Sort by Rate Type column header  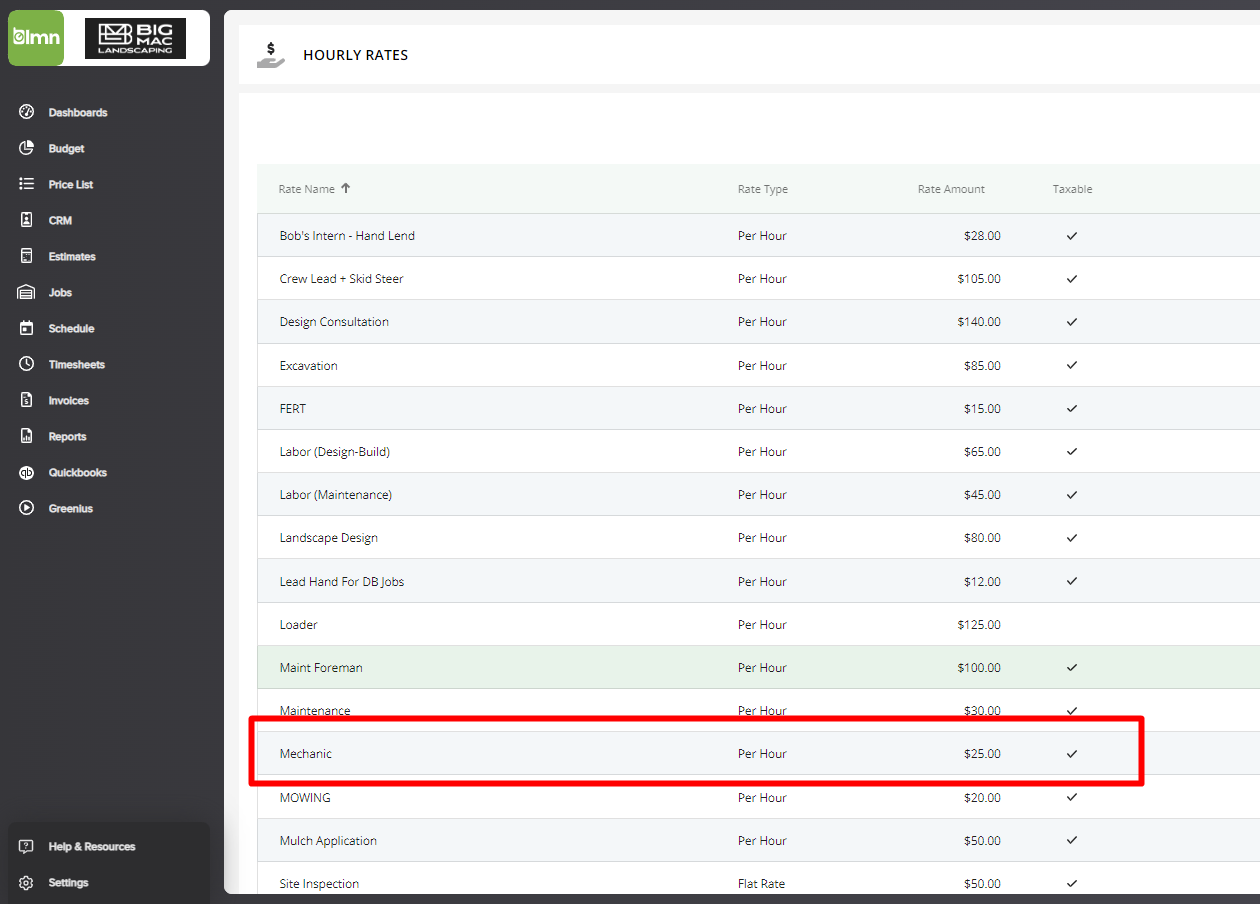763,189
